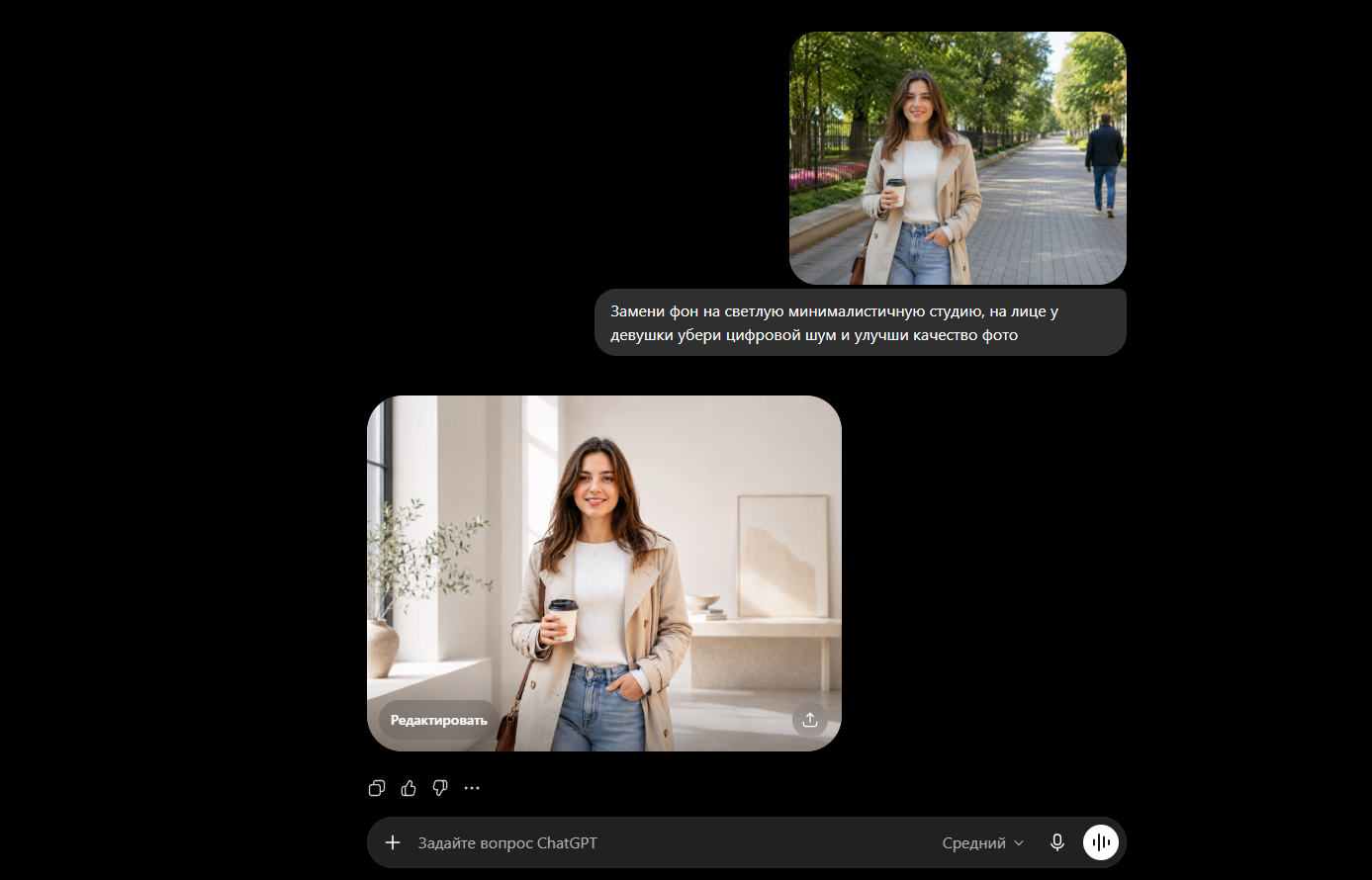Start dictation with the microphone icon
Viewport: 1372px width, 880px height.
click(x=1057, y=842)
